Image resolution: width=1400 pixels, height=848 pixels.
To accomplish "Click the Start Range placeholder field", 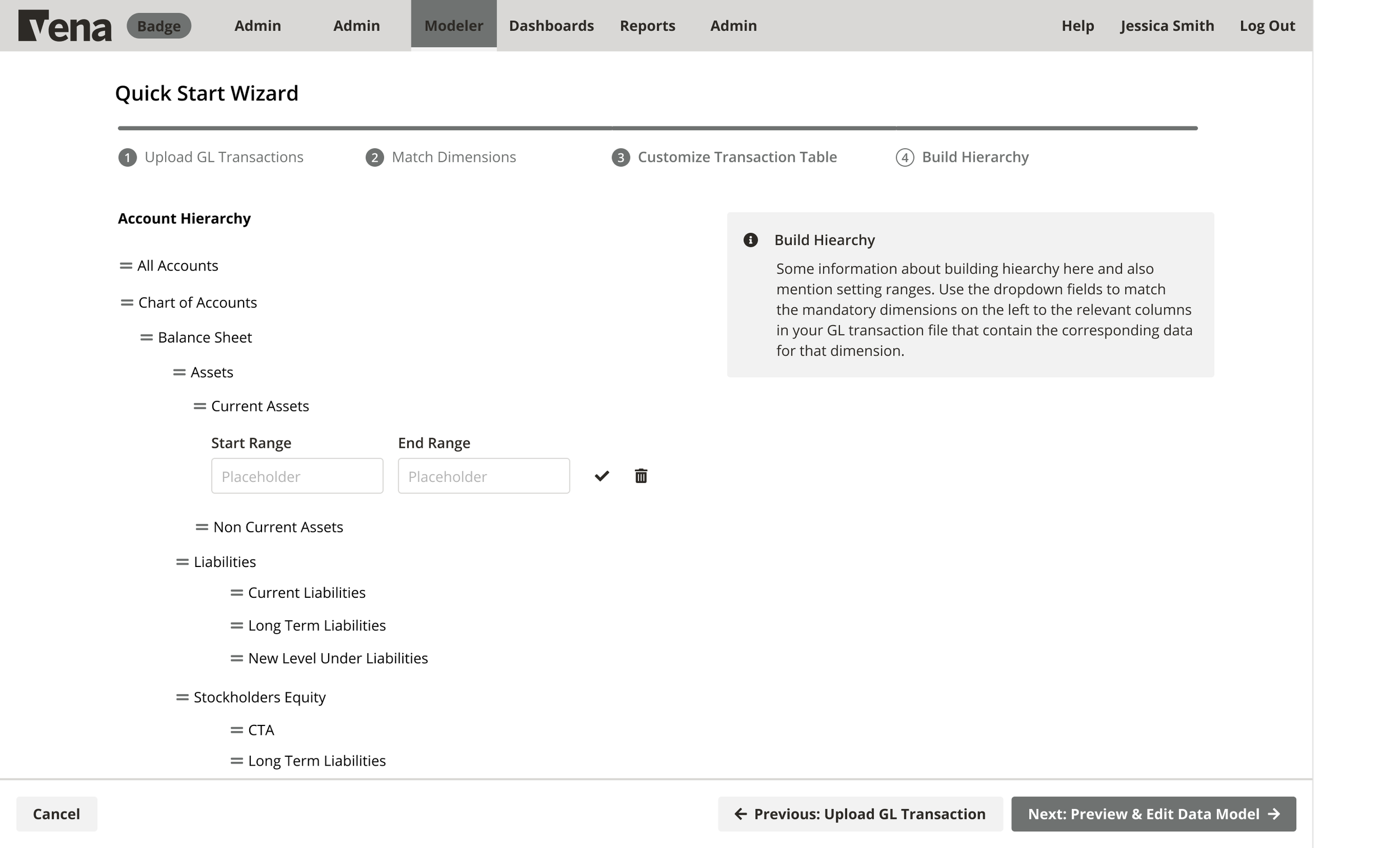I will [x=297, y=476].
